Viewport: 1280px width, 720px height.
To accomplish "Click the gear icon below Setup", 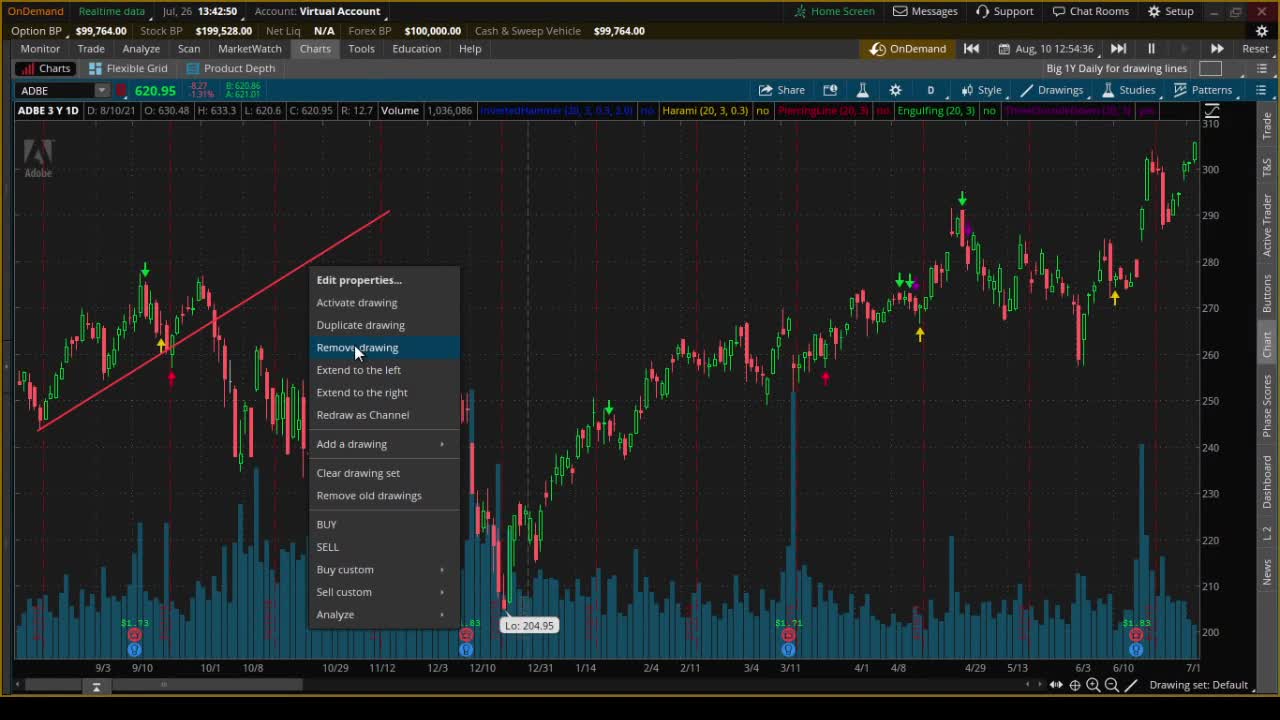I will (x=1262, y=31).
